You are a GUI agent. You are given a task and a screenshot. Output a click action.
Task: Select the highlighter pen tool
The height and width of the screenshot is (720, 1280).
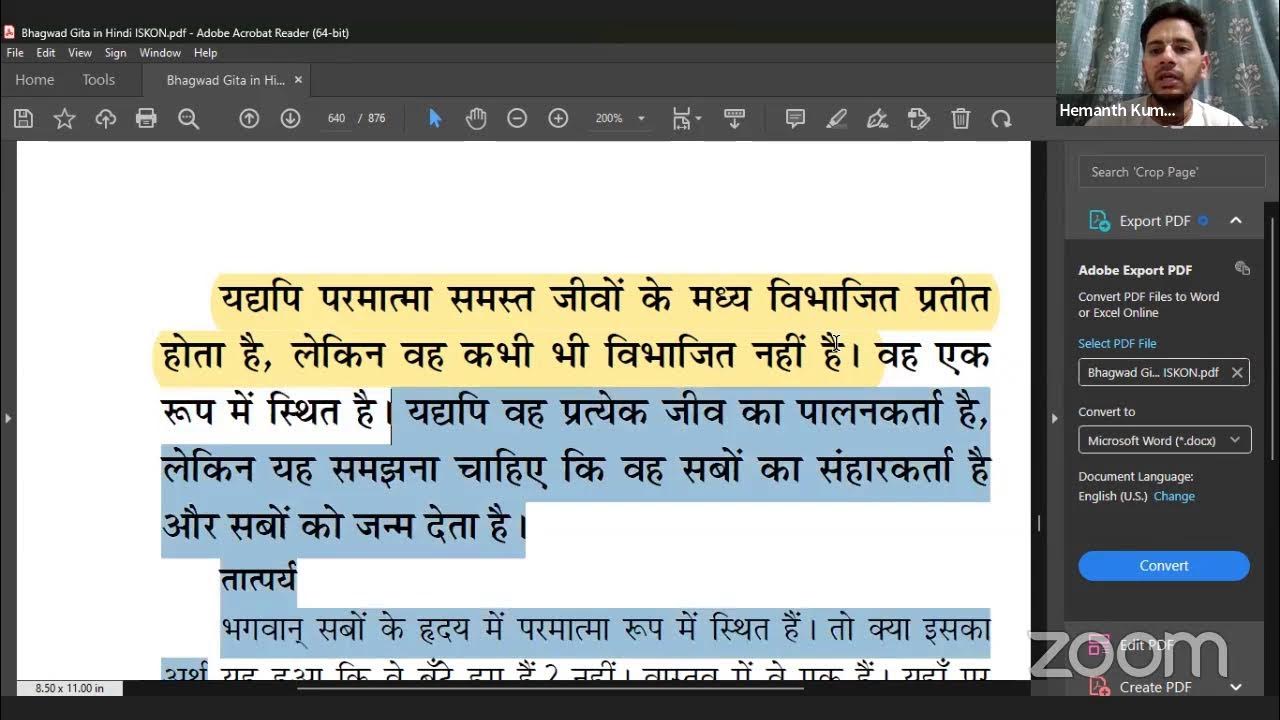coord(837,119)
